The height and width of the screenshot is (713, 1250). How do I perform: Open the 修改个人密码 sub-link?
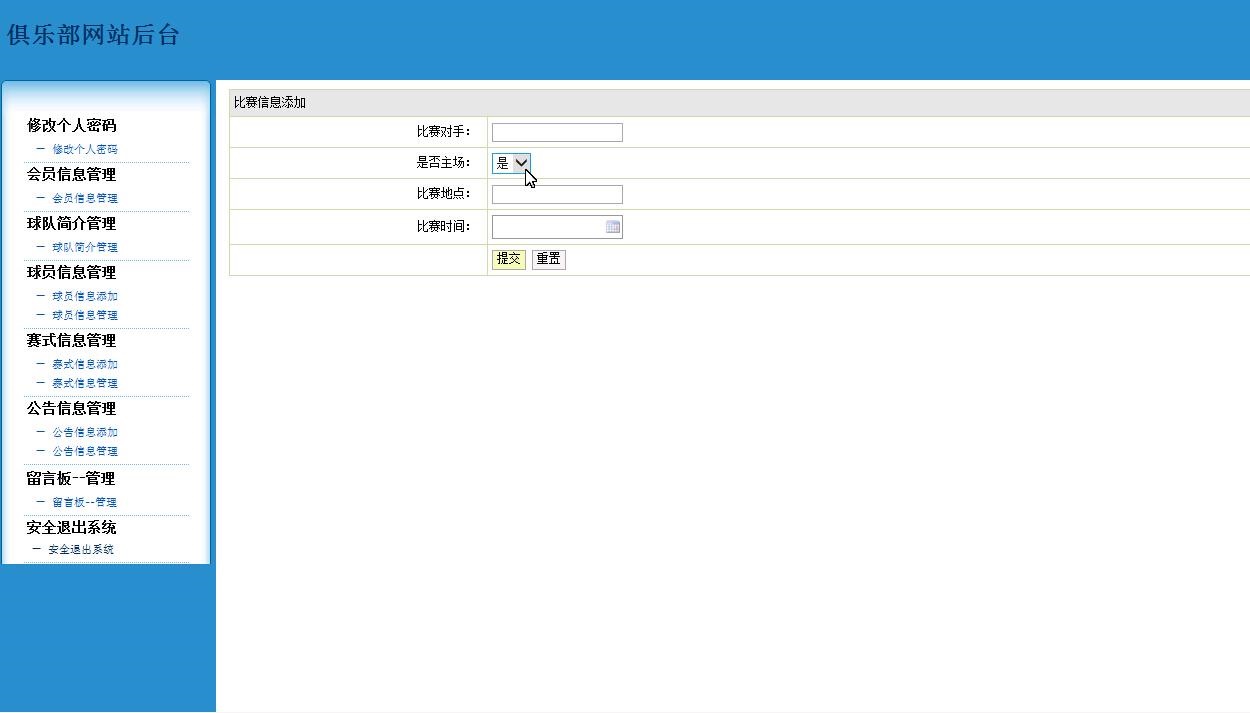point(85,149)
